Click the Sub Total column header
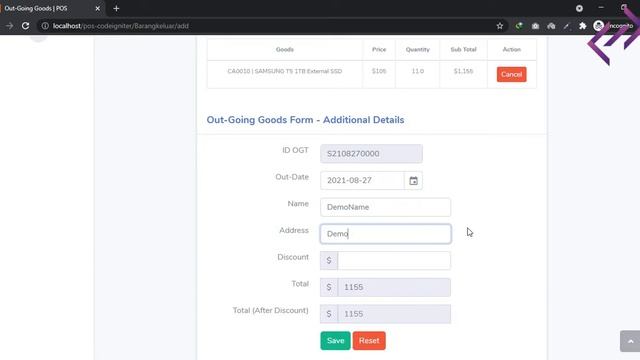 click(x=463, y=49)
